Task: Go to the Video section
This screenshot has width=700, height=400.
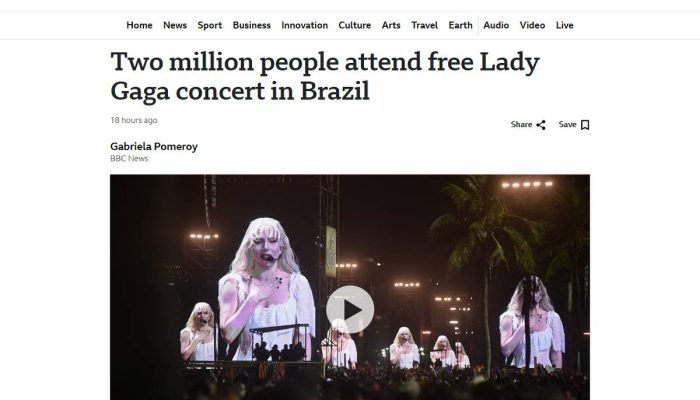Action: tap(532, 25)
